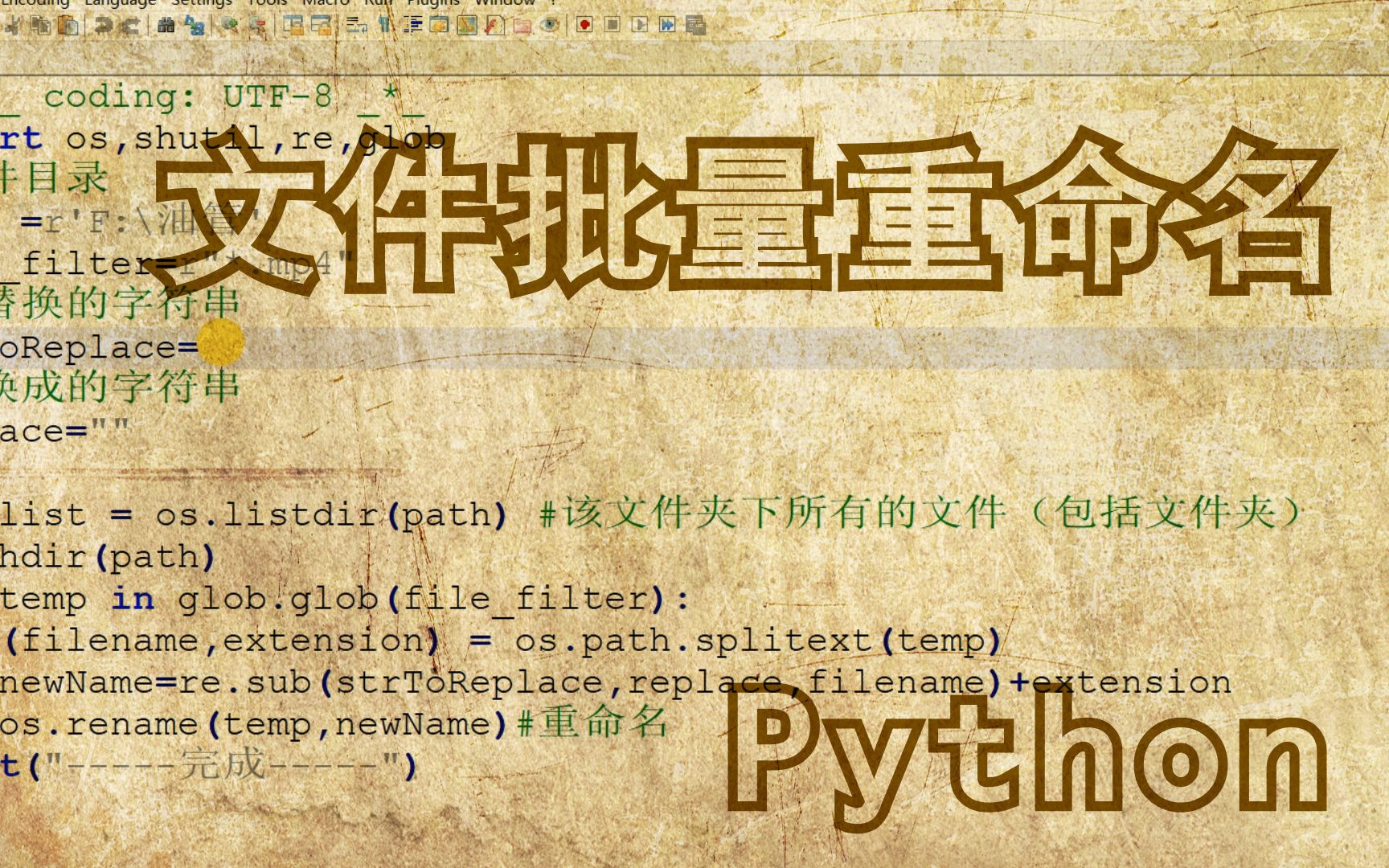The image size is (1389, 868).
Task: Open the Function List icon
Action: (x=494, y=26)
